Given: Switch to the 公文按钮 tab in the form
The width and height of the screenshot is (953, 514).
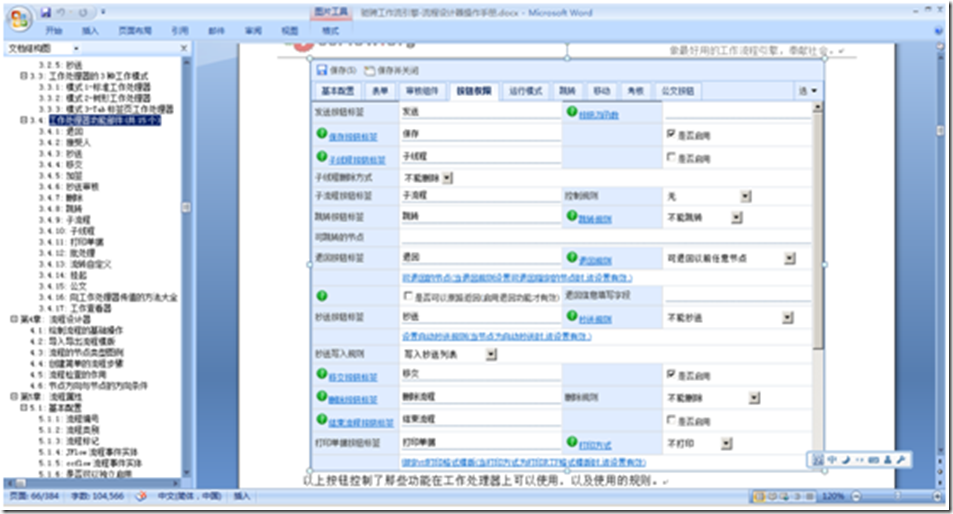Looking at the screenshot, I should tap(678, 91).
